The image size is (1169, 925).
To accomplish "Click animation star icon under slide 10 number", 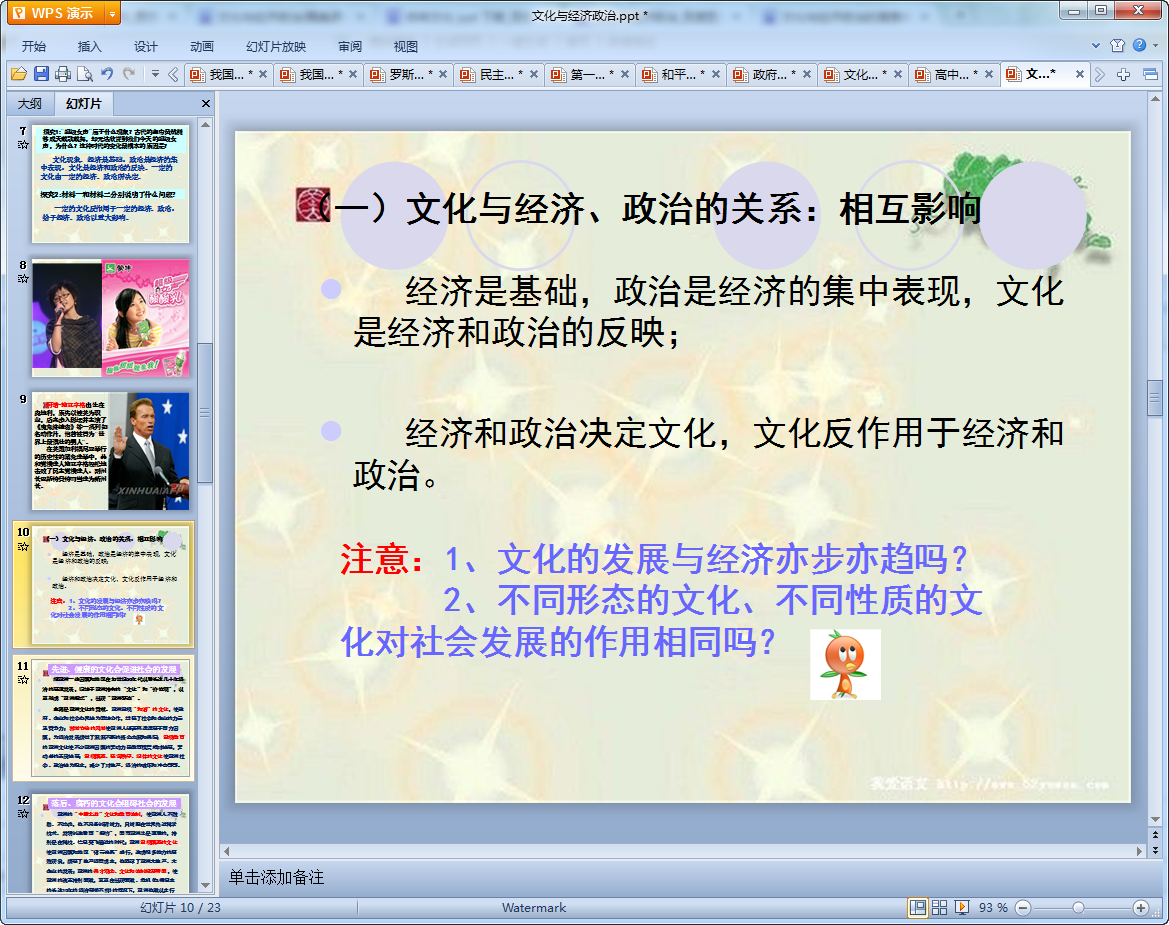I will coord(23,546).
